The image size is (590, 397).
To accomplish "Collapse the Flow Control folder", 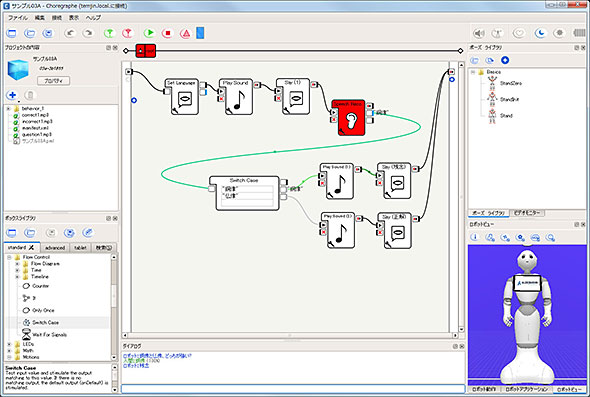I will tap(9, 257).
